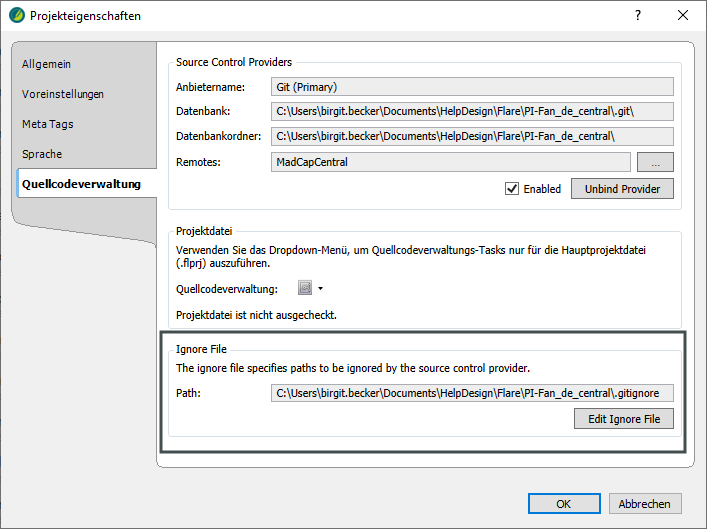The width and height of the screenshot is (707, 529).
Task: Select the Quellcodeverwaltung tab
Action: coord(82,184)
